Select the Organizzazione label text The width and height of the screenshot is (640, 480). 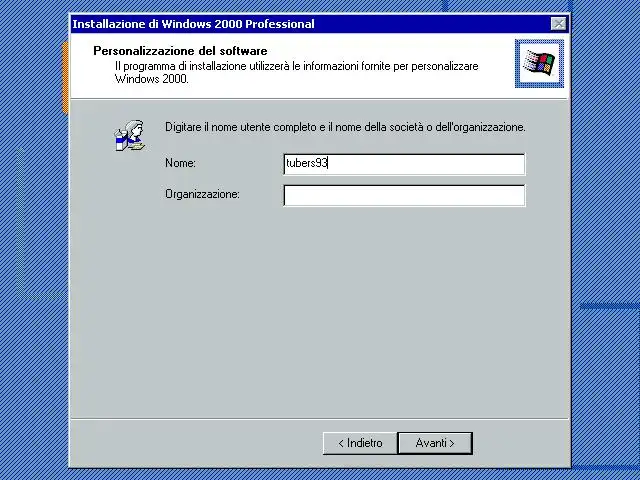(x=202, y=194)
